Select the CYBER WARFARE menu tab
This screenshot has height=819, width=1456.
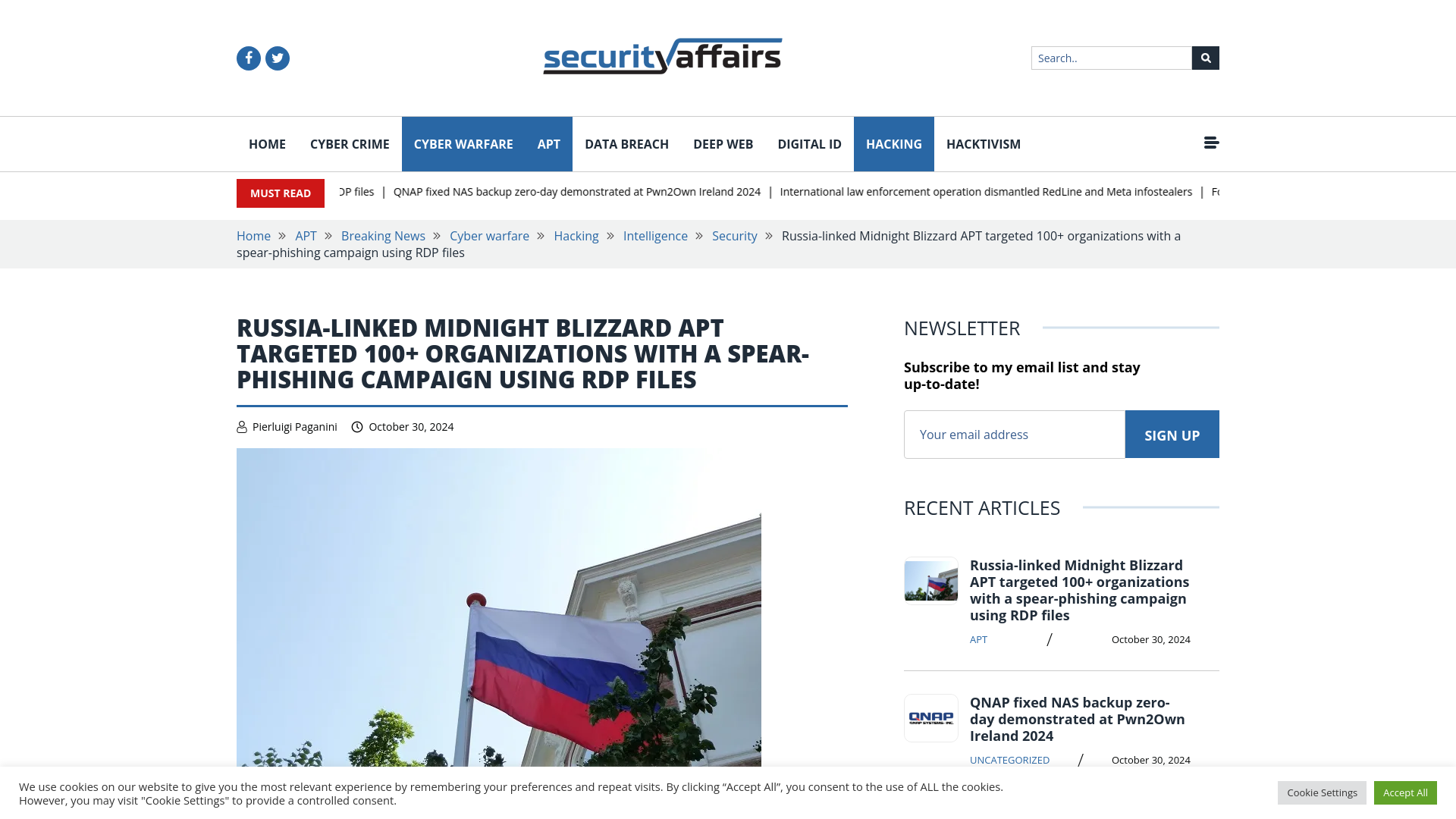(463, 144)
